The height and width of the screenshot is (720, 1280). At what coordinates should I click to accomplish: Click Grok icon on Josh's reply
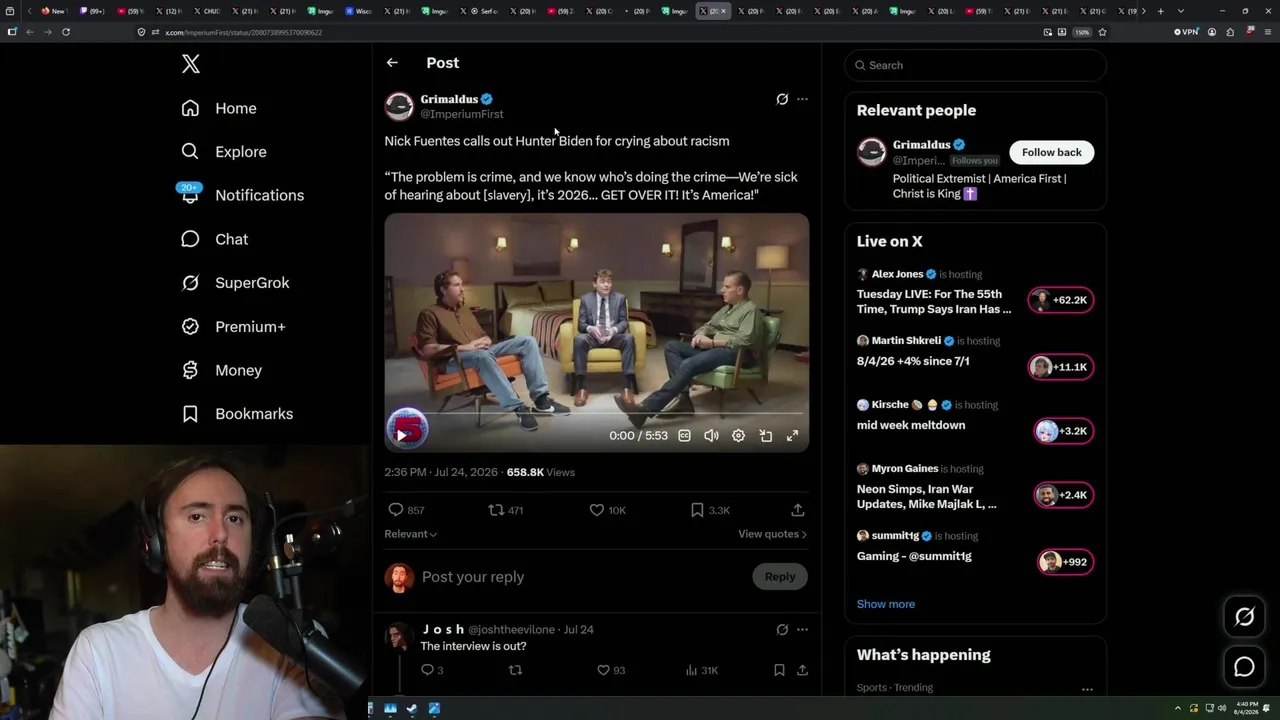click(782, 630)
